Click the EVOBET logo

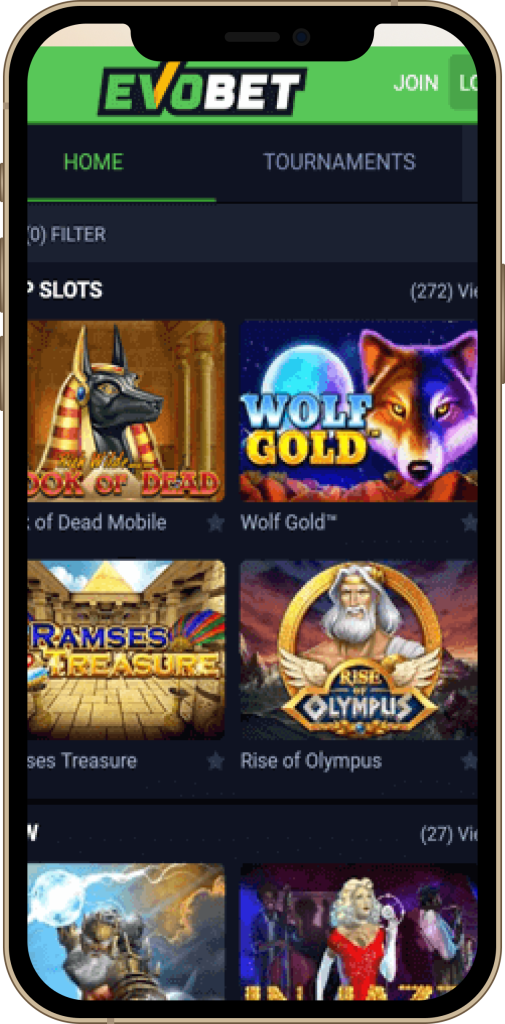[x=202, y=91]
